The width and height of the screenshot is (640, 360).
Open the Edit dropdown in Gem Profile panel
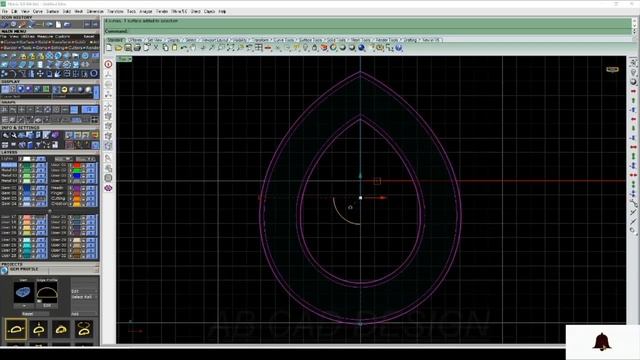[84, 291]
